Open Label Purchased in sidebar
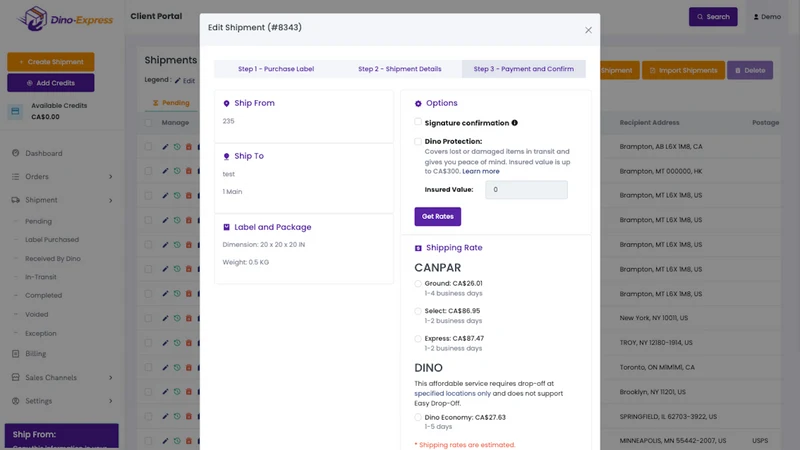 (x=52, y=240)
